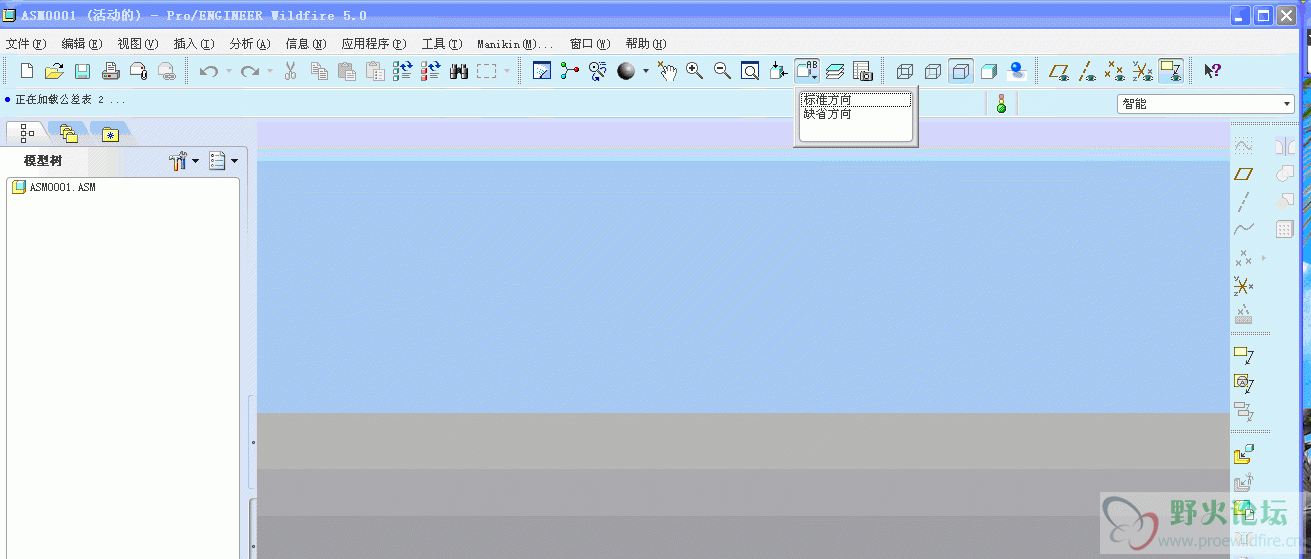Open the 文件 menu
Image resolution: width=1311 pixels, height=559 pixels.
pyautogui.click(x=26, y=44)
